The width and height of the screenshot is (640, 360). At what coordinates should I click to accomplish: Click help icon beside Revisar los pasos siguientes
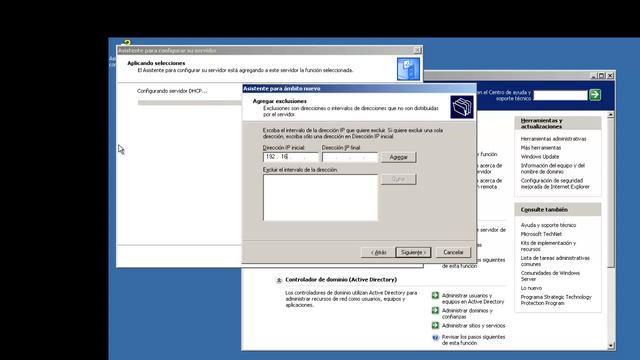pyautogui.click(x=435, y=338)
